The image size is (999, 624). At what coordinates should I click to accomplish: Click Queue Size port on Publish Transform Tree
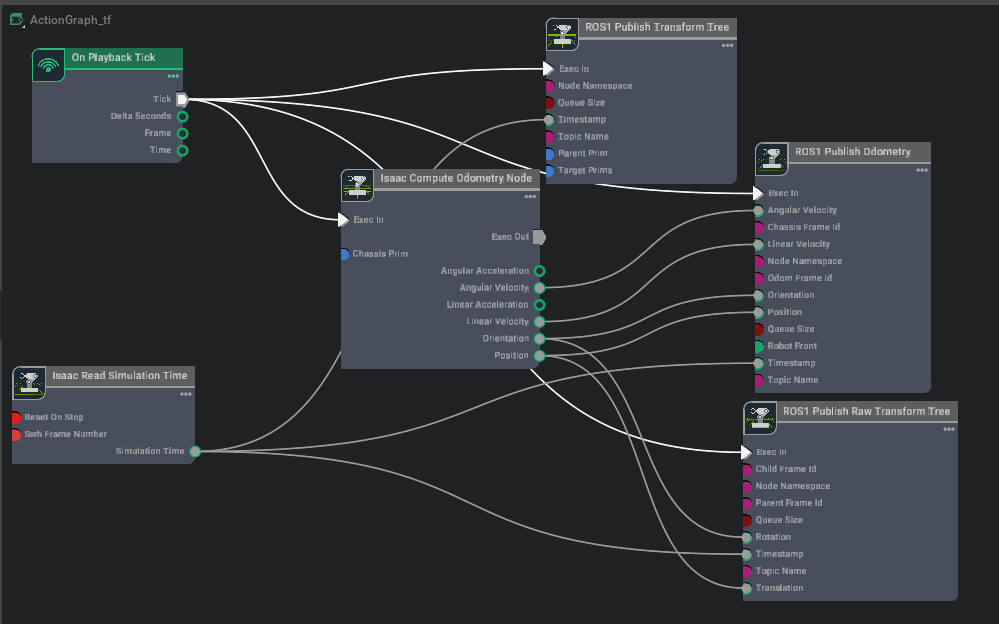point(550,103)
